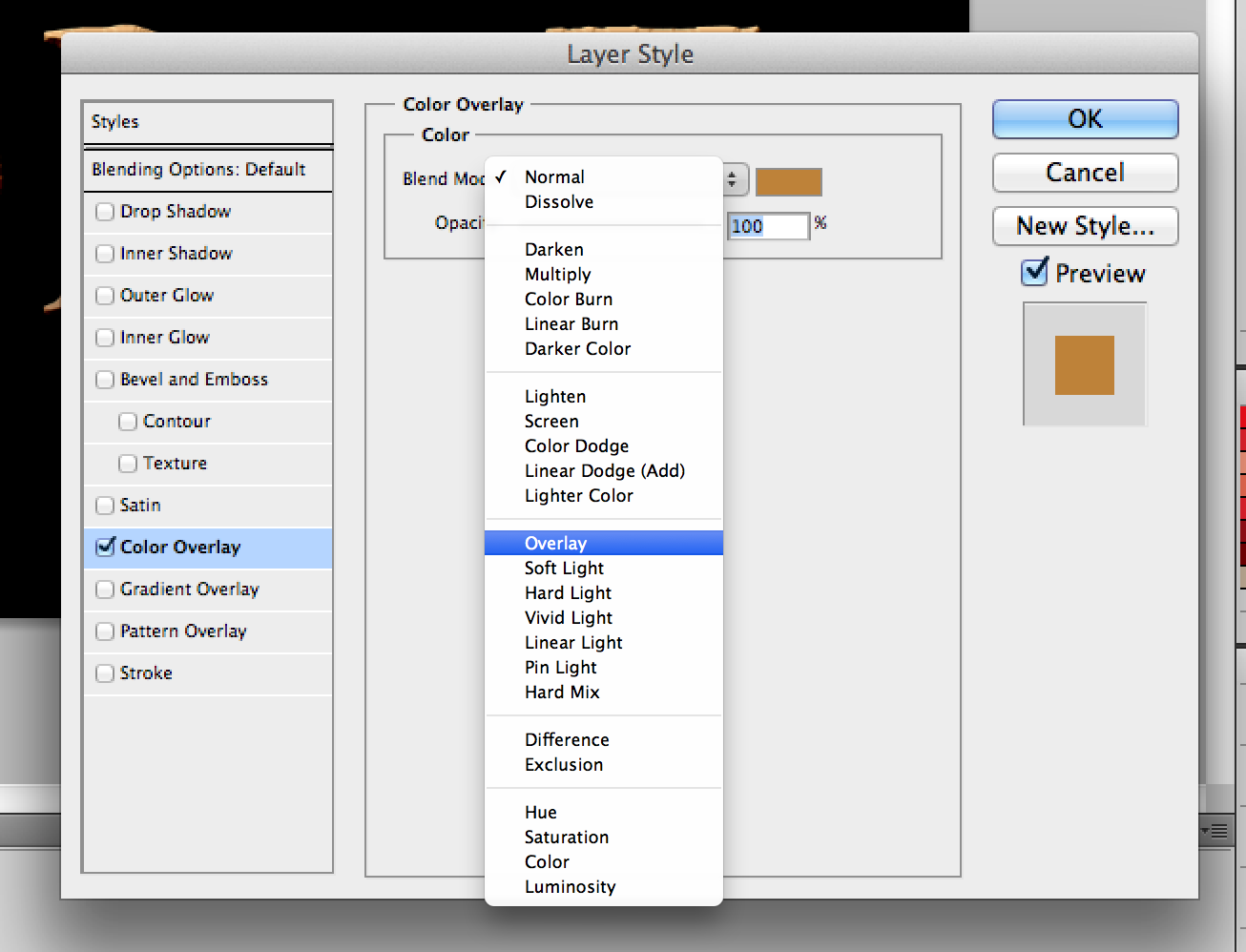Choose Lighter Color blend mode

(603, 496)
